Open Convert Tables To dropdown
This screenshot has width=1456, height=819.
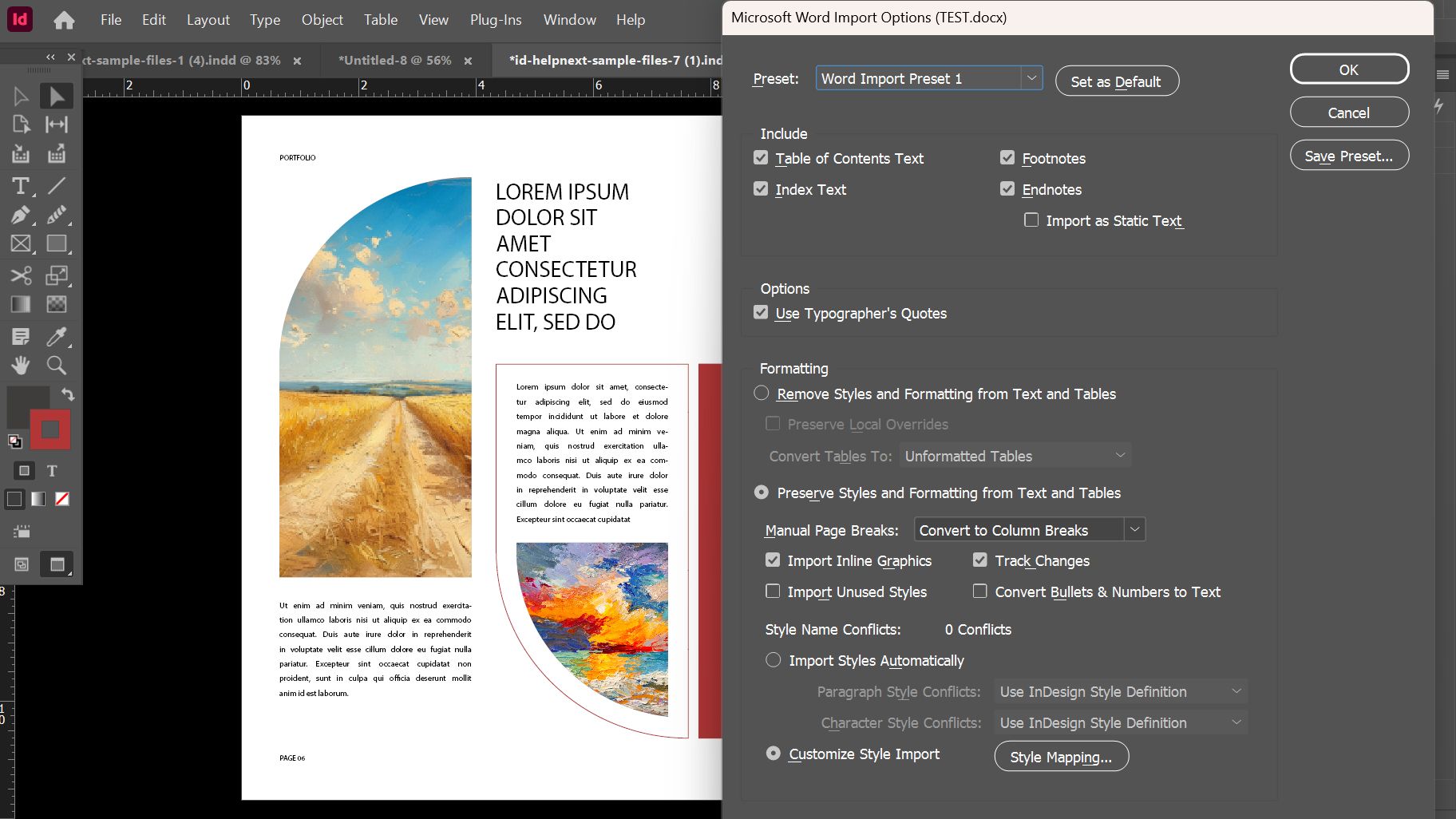coord(1015,456)
